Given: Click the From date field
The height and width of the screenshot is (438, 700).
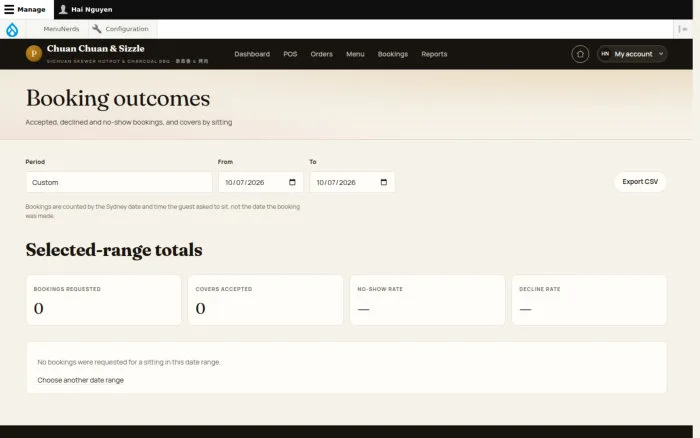Looking at the screenshot, I should [261, 182].
